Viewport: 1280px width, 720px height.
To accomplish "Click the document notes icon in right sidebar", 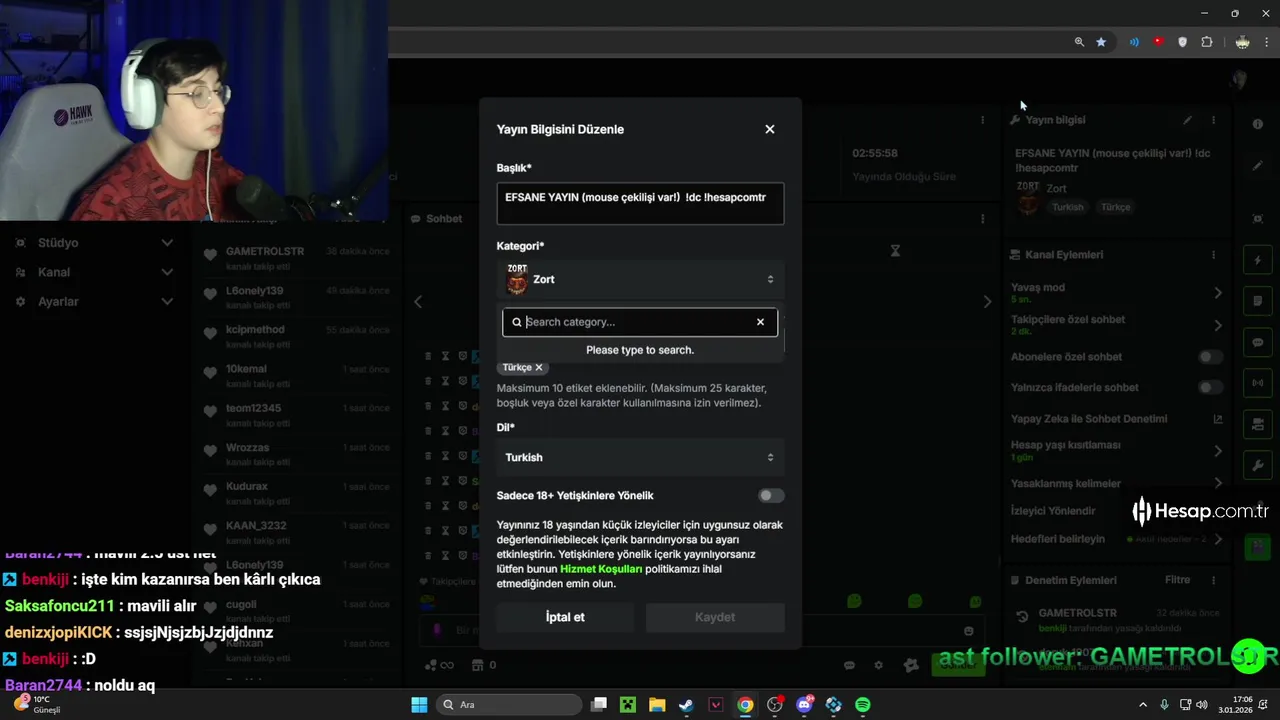I will coord(1258,301).
